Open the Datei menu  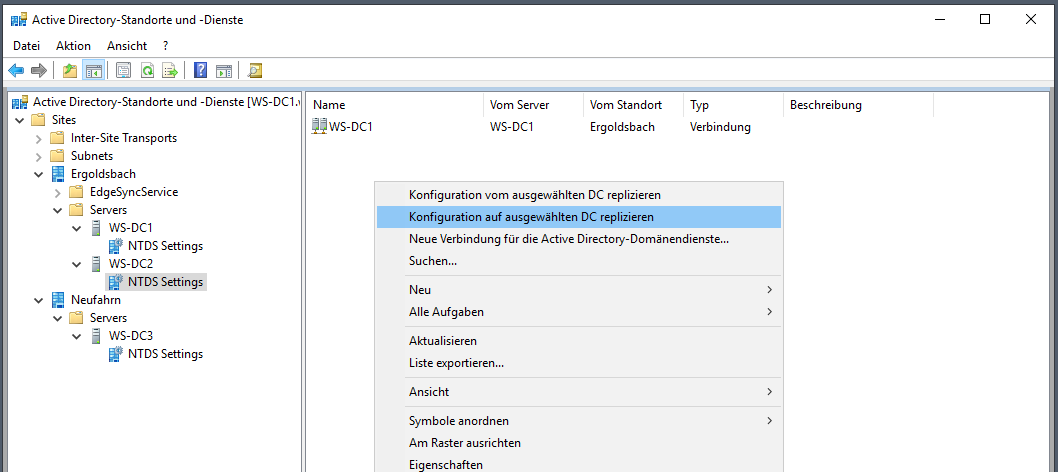point(26,46)
